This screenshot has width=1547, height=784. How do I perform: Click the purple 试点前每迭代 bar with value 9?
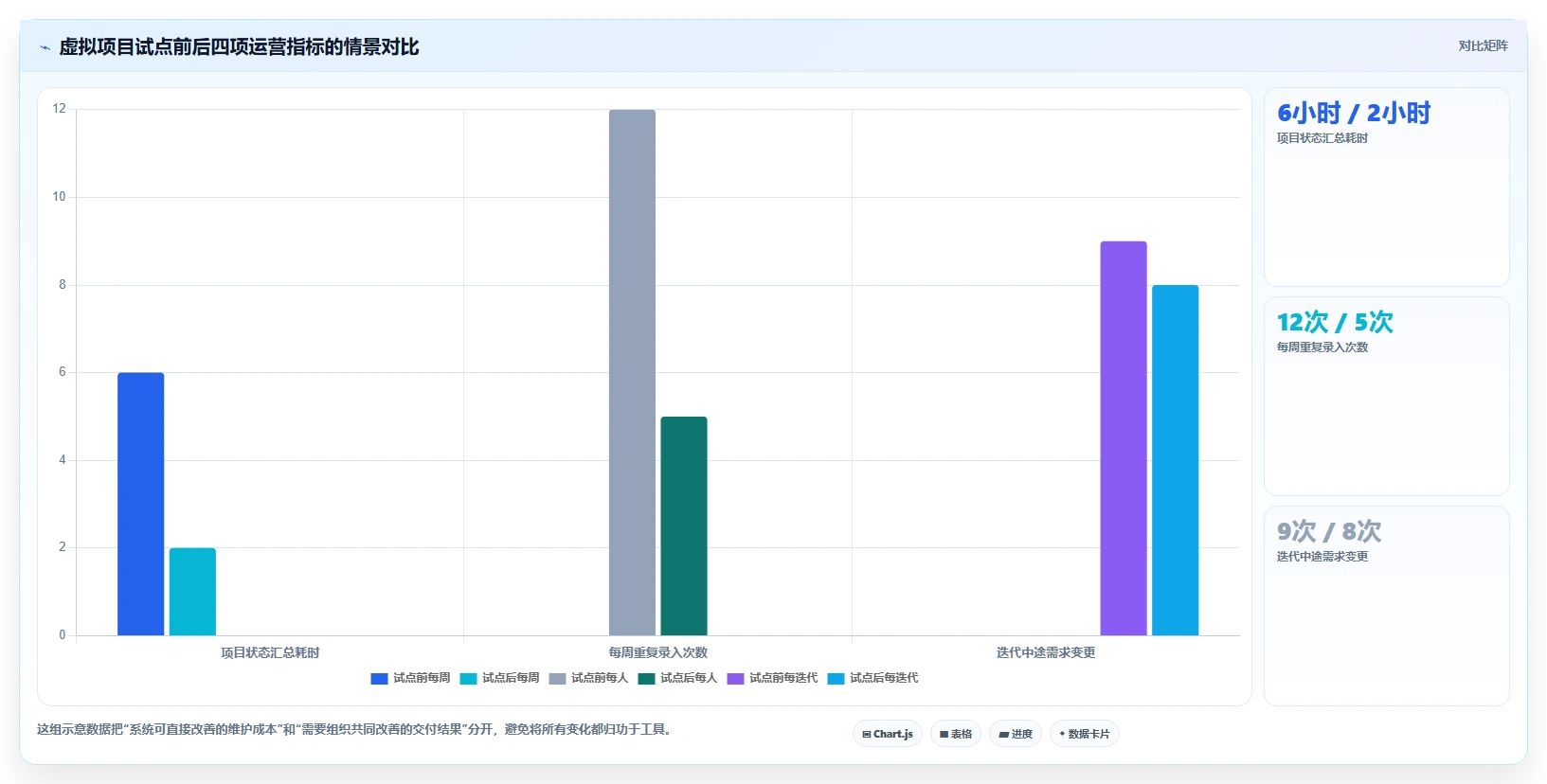[x=1124, y=438]
